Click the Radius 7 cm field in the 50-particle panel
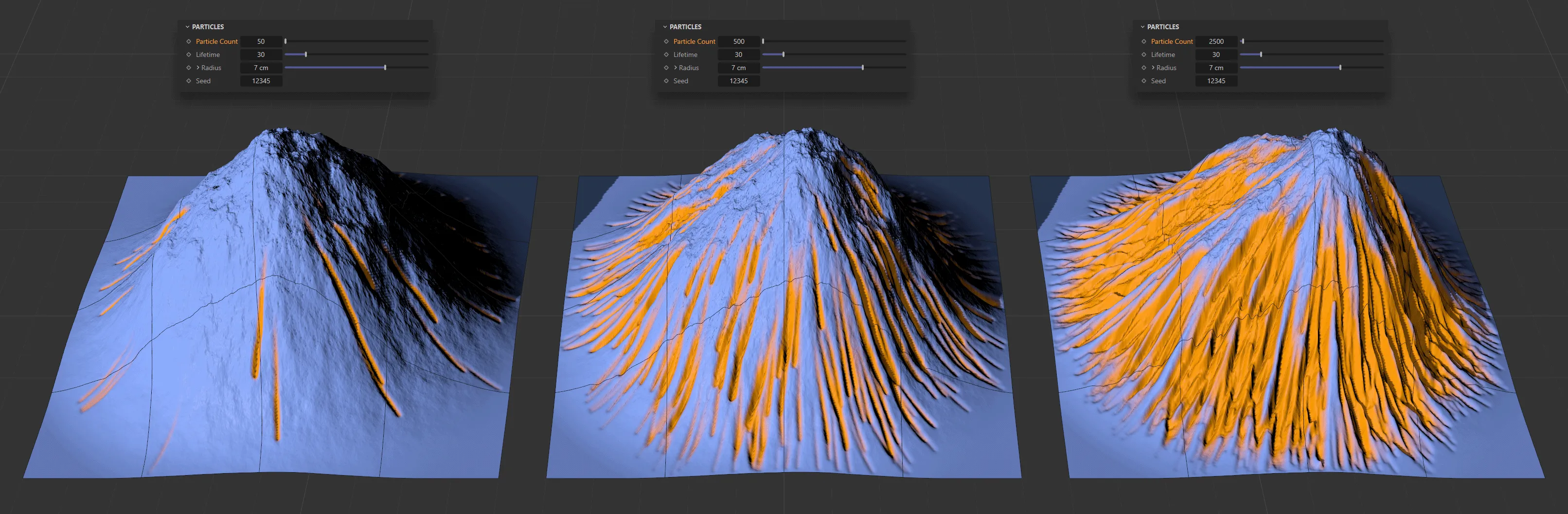Viewport: 1568px width, 514px height. click(x=261, y=68)
